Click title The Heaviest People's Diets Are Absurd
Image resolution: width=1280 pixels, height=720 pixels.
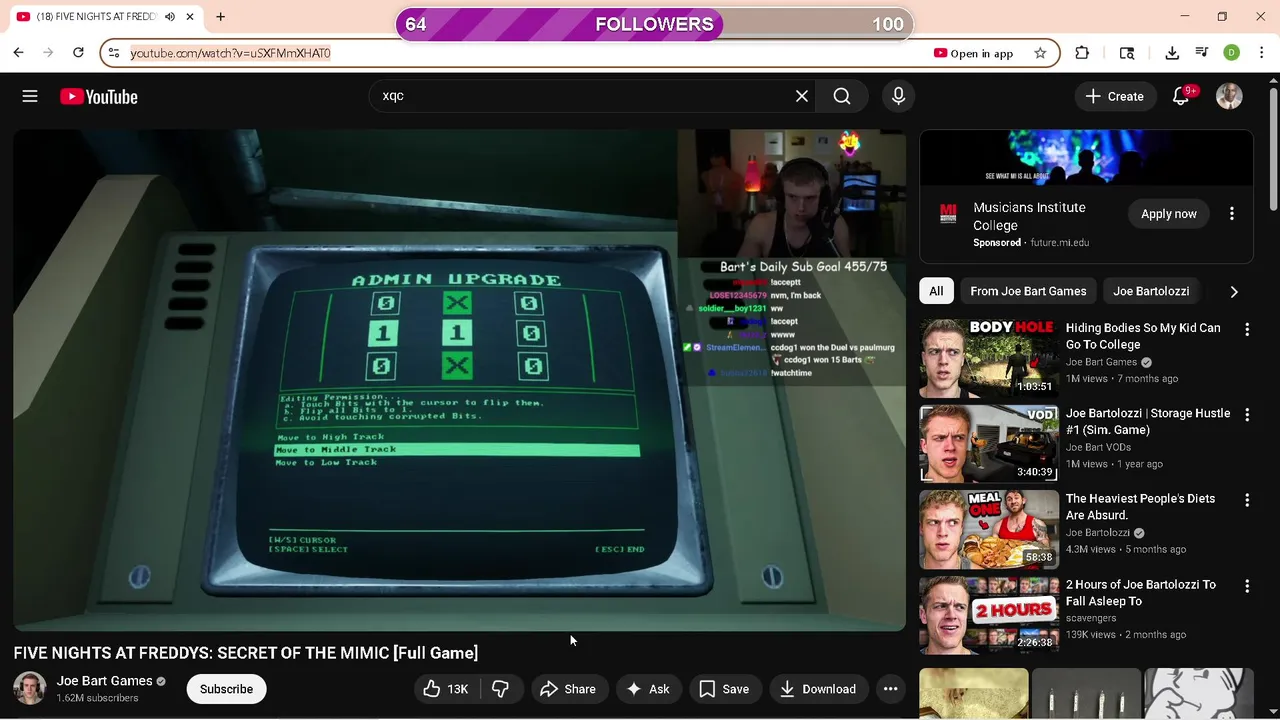[1140, 507]
